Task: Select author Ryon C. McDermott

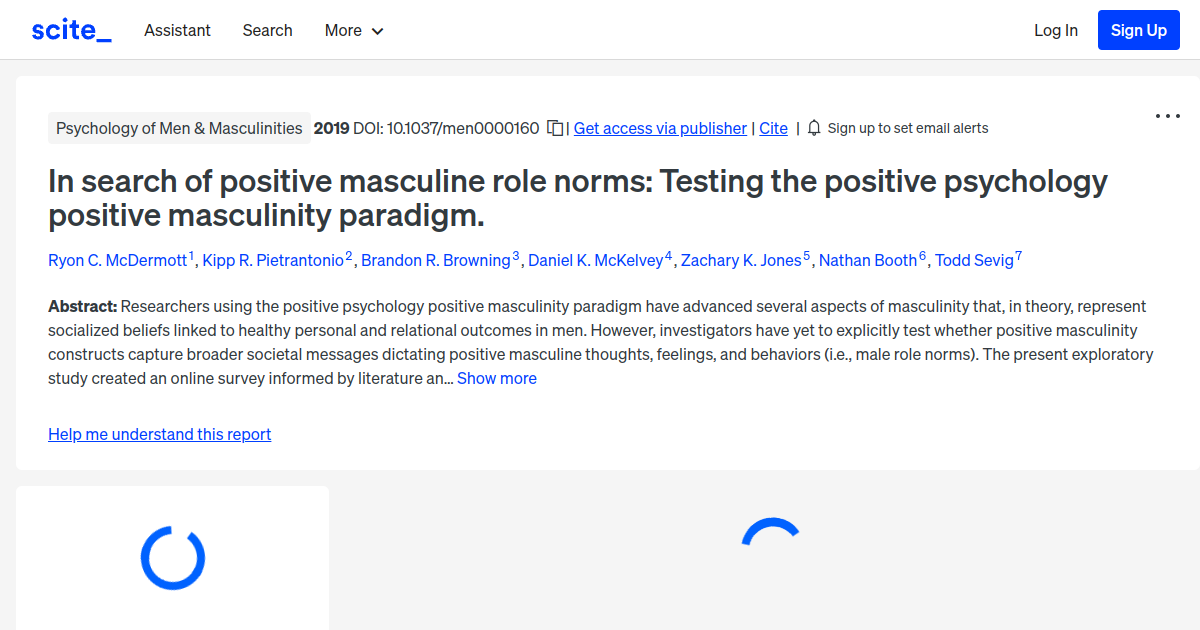Action: click(x=117, y=260)
